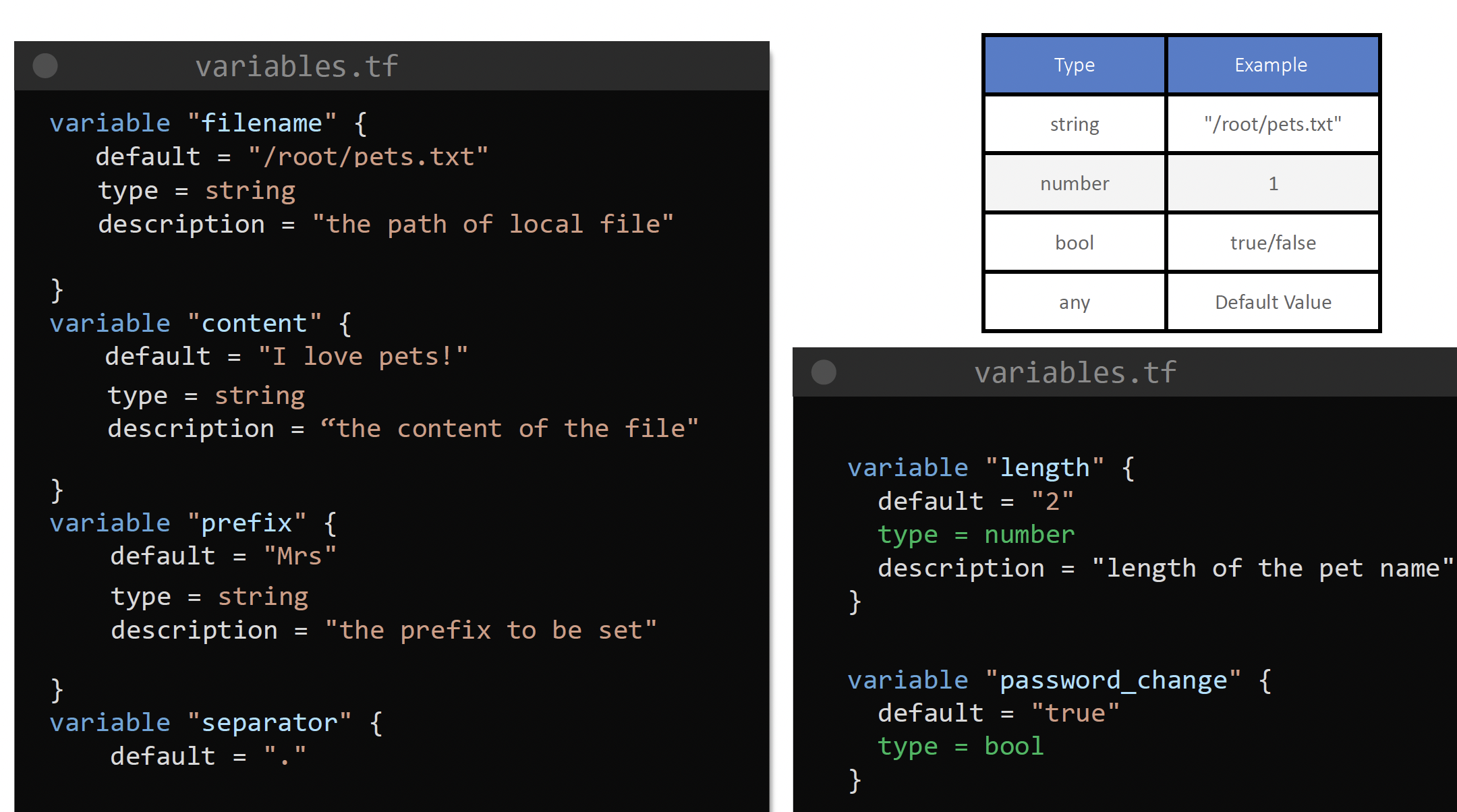This screenshot has width=1457, height=812.
Task: Select the bool type table cell
Action: point(1075,243)
